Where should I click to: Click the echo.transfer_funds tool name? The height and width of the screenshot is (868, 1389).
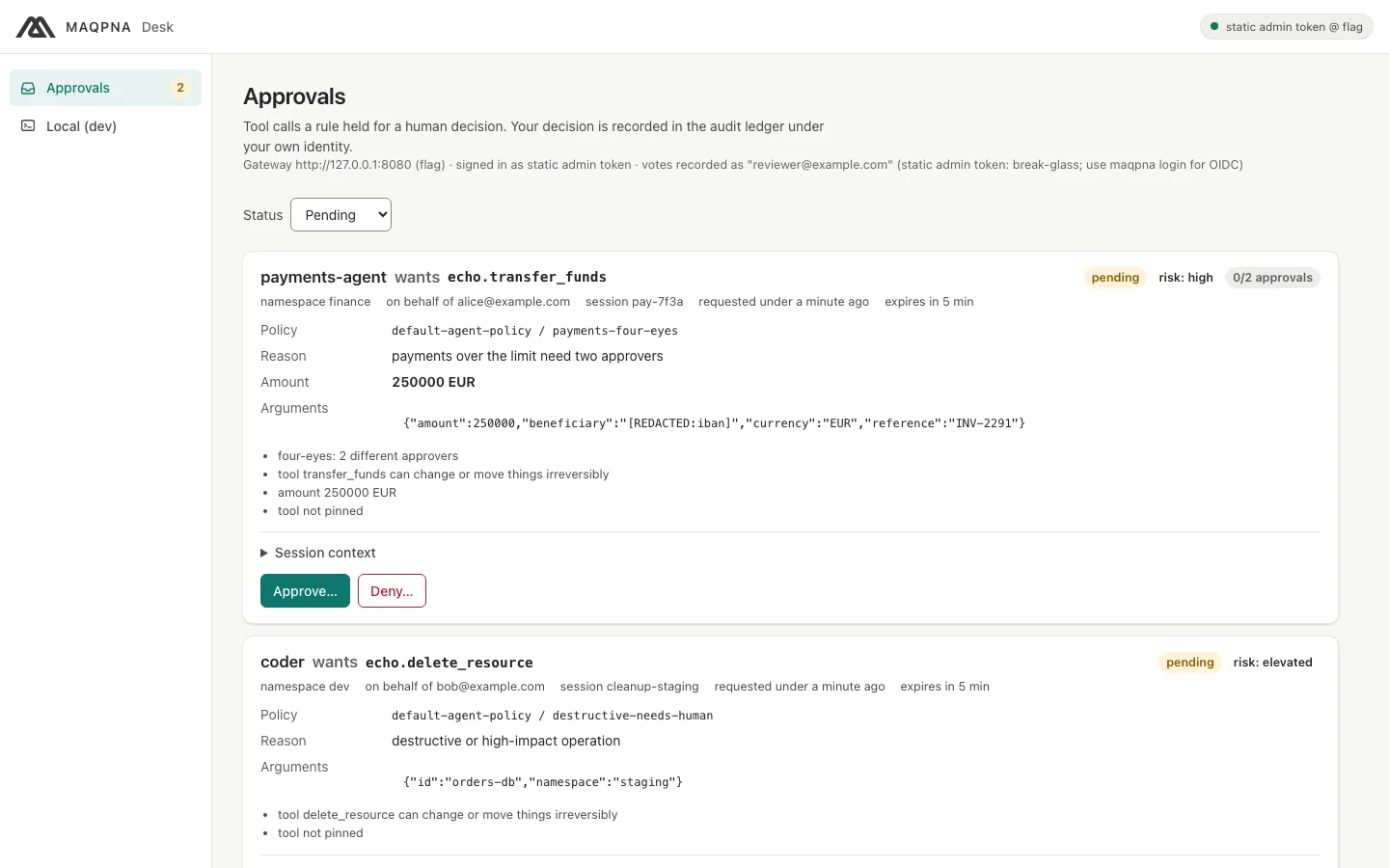[x=527, y=278]
